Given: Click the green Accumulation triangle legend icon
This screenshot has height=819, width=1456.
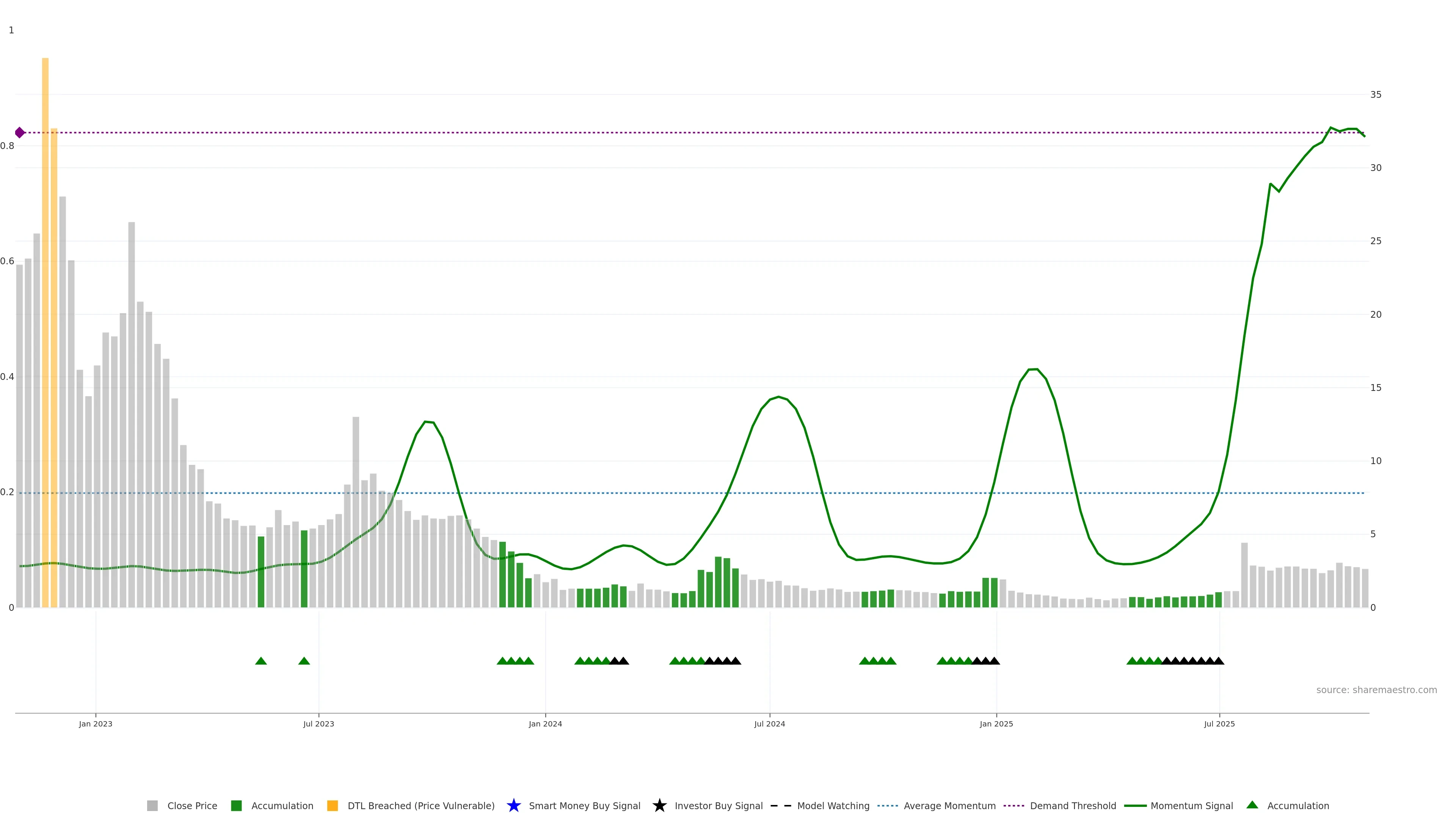Looking at the screenshot, I should (x=1252, y=805).
